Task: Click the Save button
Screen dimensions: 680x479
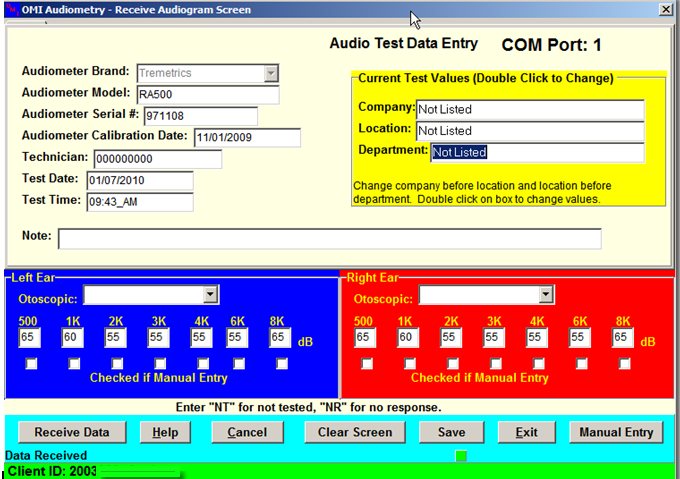Action: tap(451, 432)
